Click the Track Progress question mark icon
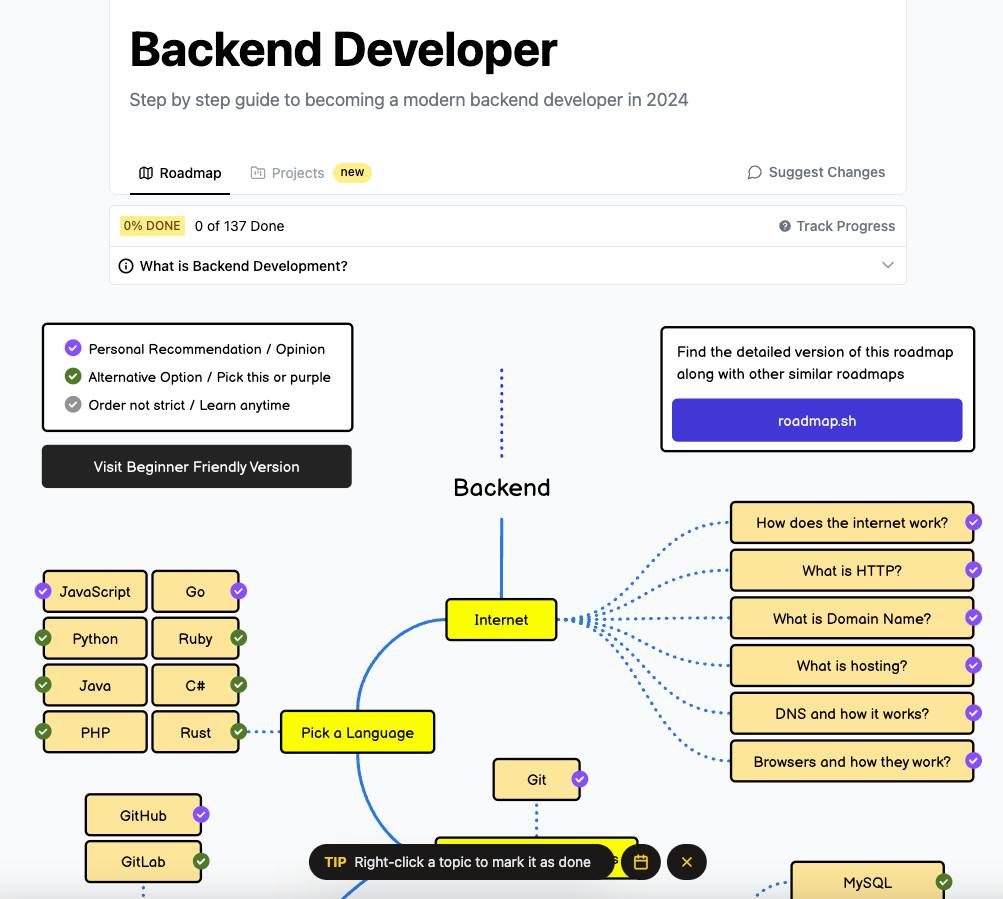 click(785, 226)
